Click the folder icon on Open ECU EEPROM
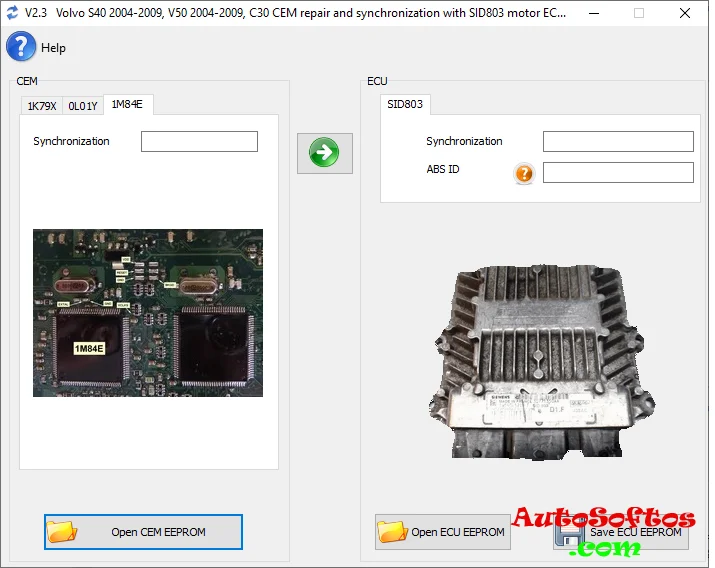Viewport: 715px width, 568px height. 392,532
